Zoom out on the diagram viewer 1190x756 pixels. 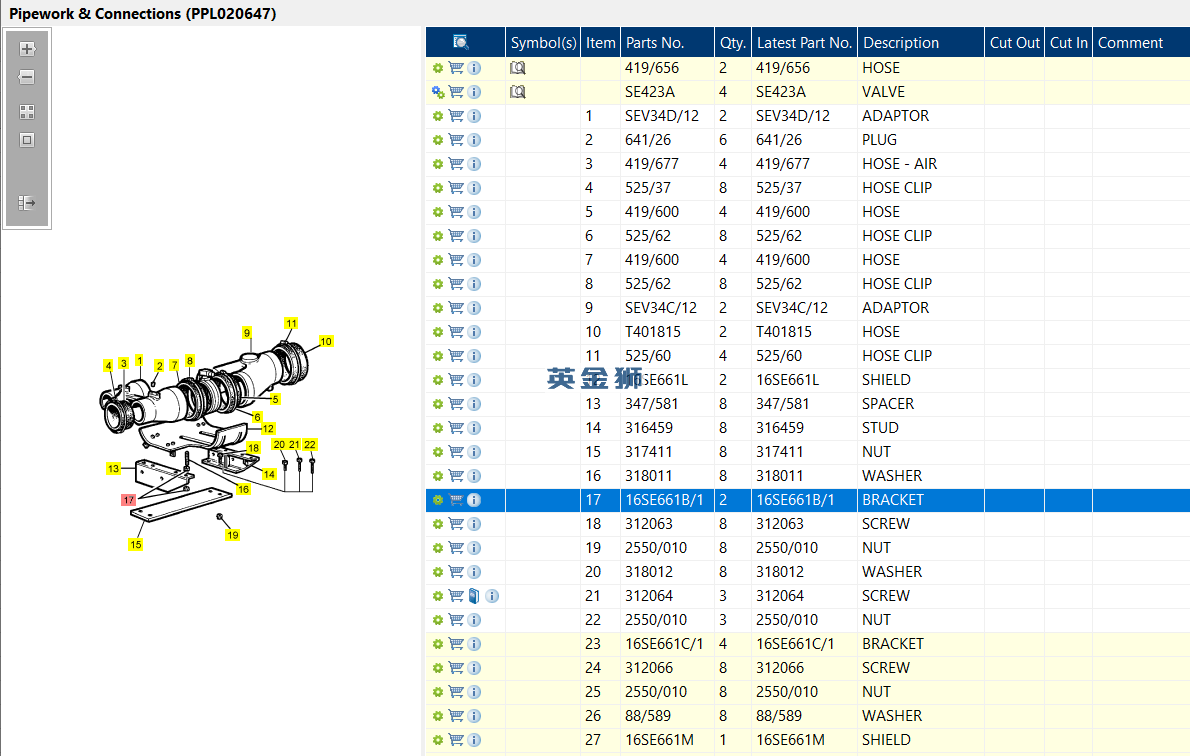[x=27, y=77]
